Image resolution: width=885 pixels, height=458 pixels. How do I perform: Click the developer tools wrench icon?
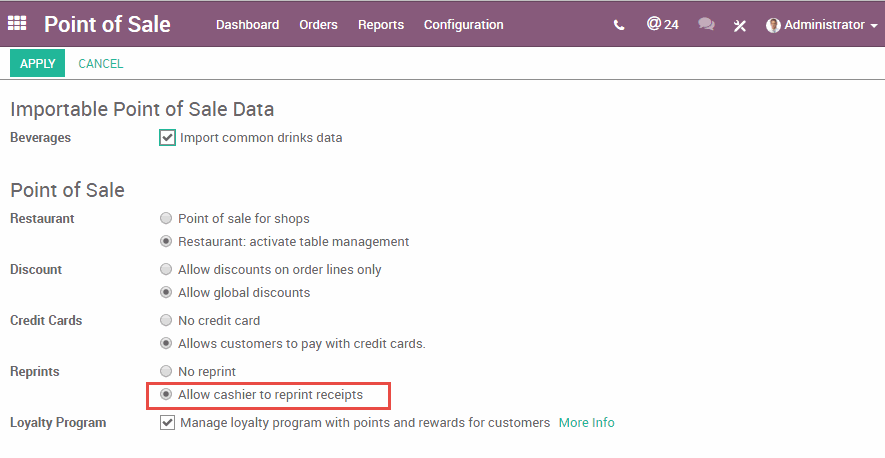click(740, 25)
